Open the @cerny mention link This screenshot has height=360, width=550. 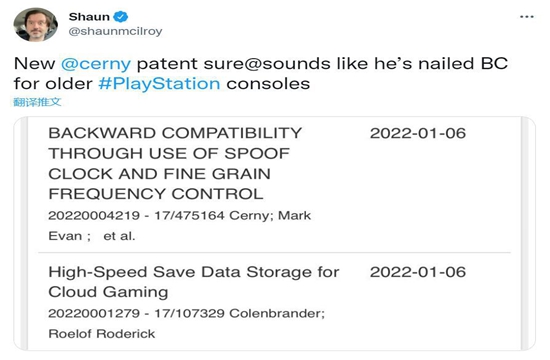pos(96,64)
